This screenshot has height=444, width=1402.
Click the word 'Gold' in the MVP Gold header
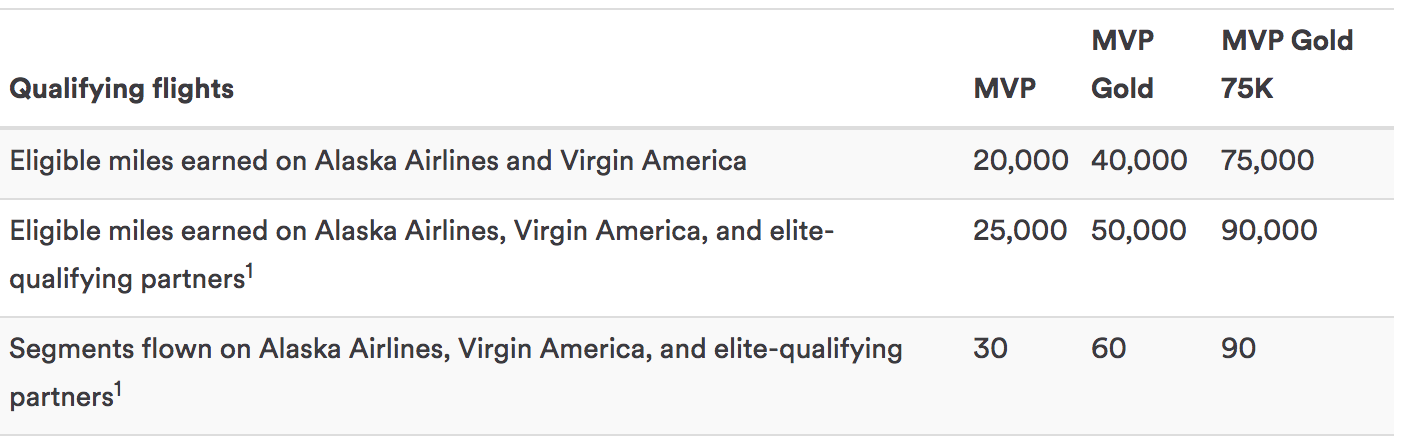click(x=1122, y=89)
